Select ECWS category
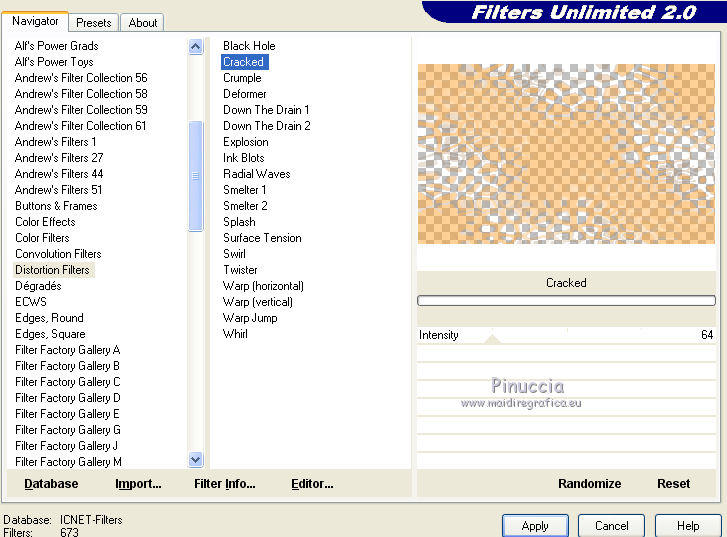This screenshot has height=537, width=727. point(31,302)
